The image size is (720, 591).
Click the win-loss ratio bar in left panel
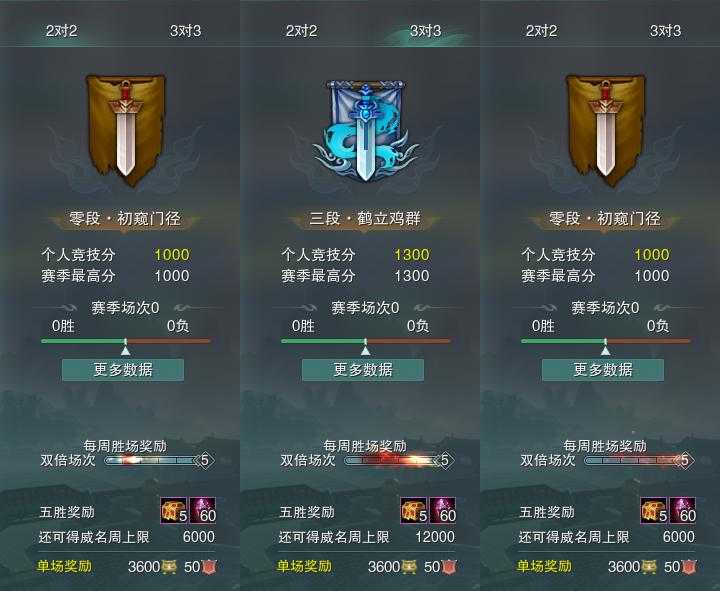coord(126,341)
